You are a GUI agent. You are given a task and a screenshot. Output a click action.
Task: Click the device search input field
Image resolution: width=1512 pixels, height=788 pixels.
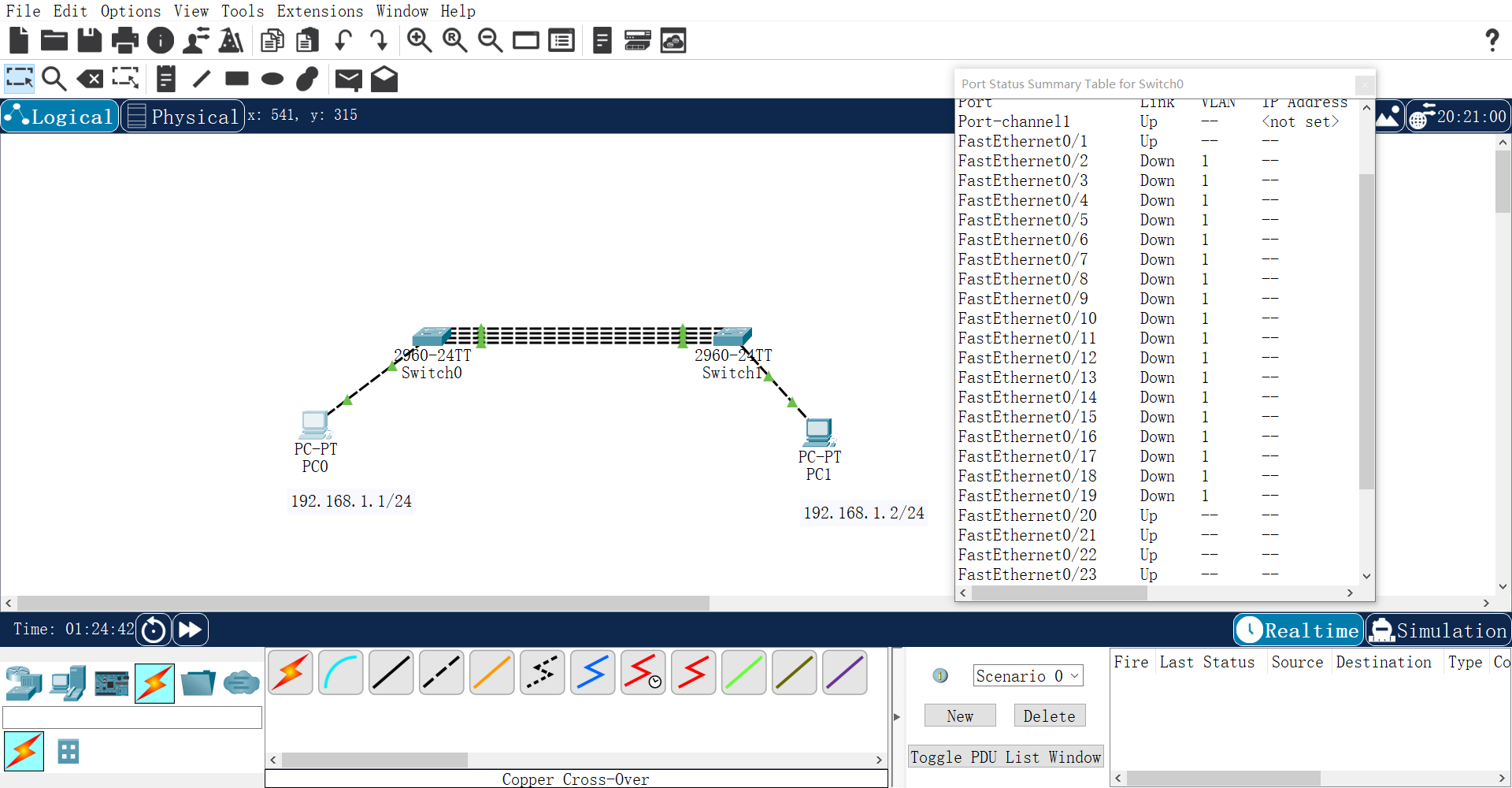132,717
